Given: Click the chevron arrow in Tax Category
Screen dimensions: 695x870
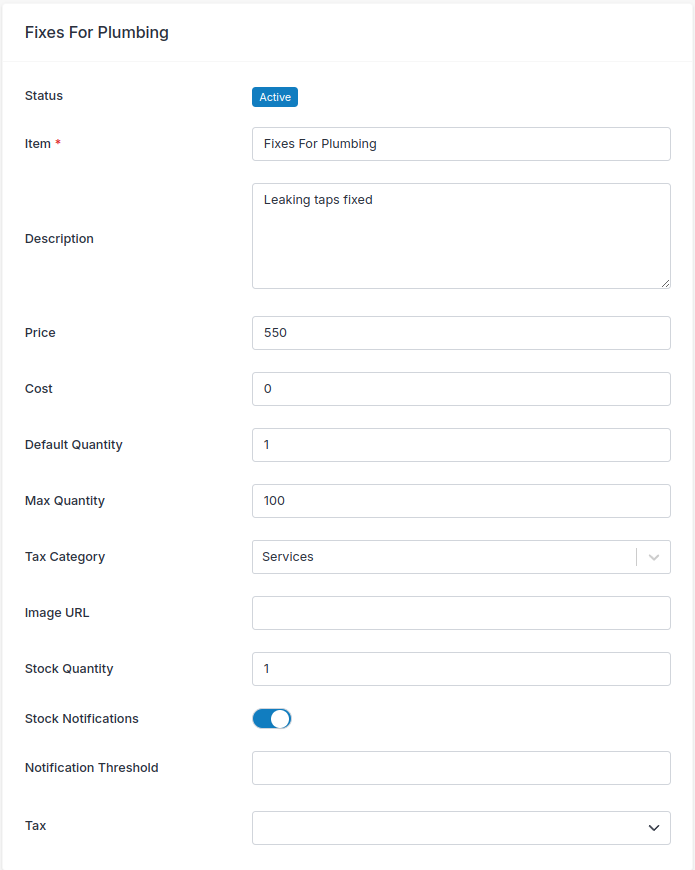Looking at the screenshot, I should [x=654, y=557].
